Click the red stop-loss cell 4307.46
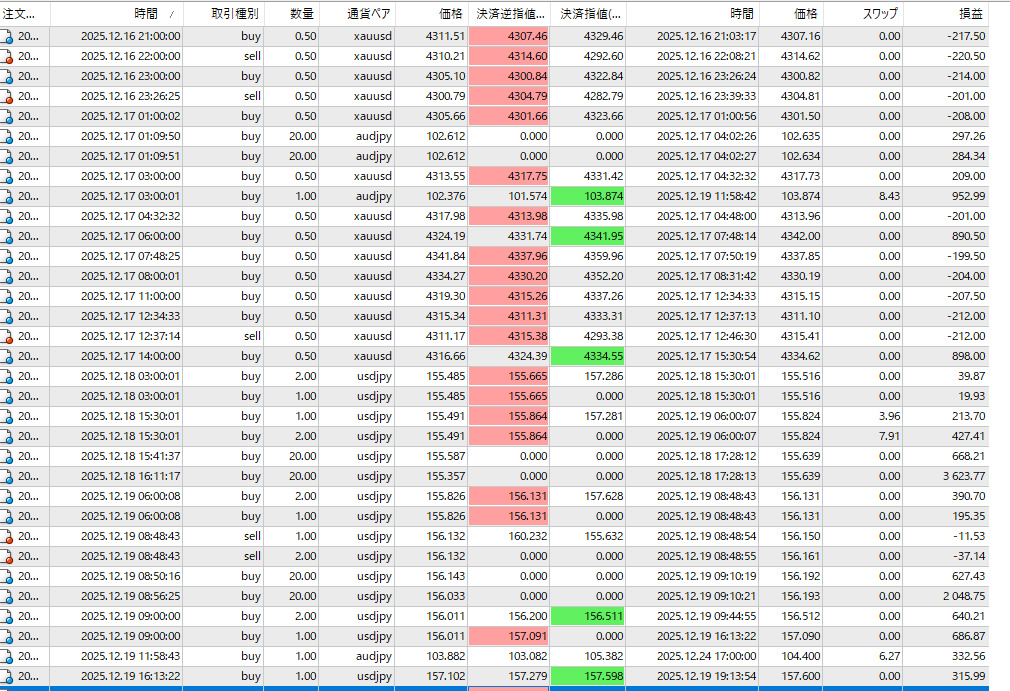This screenshot has height=691, width=1010. tap(509, 37)
